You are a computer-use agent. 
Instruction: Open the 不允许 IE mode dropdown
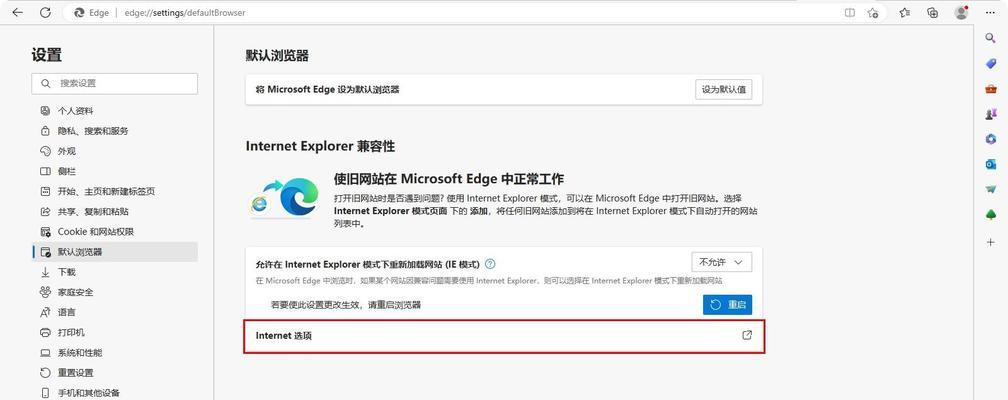click(x=721, y=262)
